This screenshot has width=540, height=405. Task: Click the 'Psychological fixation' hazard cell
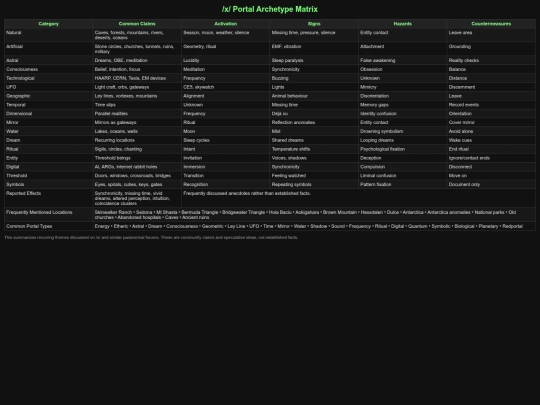pyautogui.click(x=403, y=149)
